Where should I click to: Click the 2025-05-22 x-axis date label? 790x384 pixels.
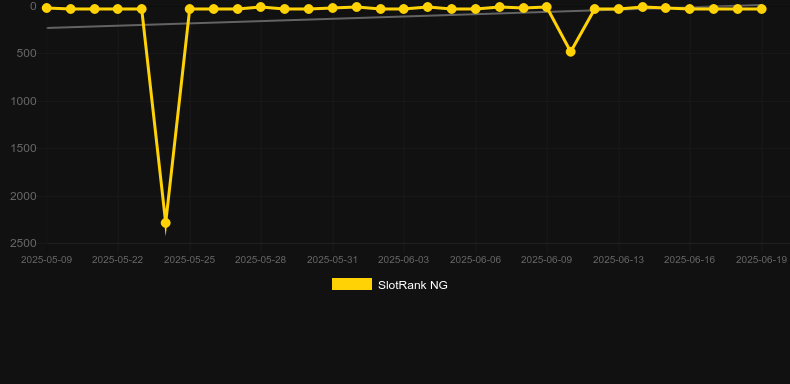(x=117, y=260)
